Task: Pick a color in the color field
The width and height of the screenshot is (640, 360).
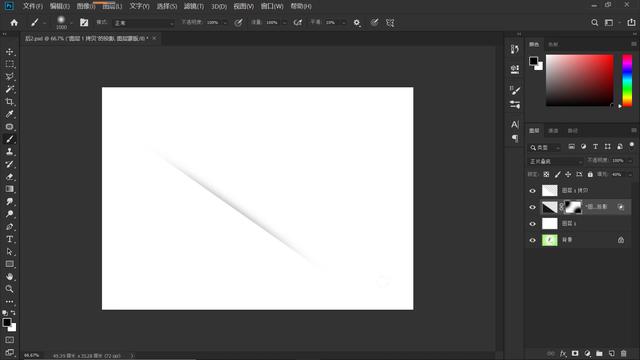Action: coord(580,80)
